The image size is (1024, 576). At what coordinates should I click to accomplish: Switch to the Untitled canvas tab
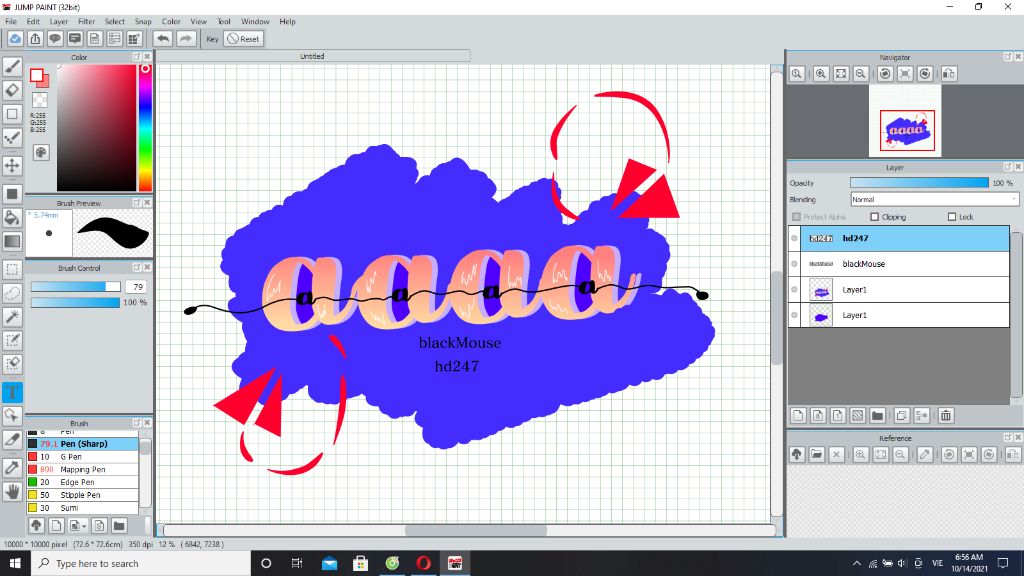(x=312, y=56)
